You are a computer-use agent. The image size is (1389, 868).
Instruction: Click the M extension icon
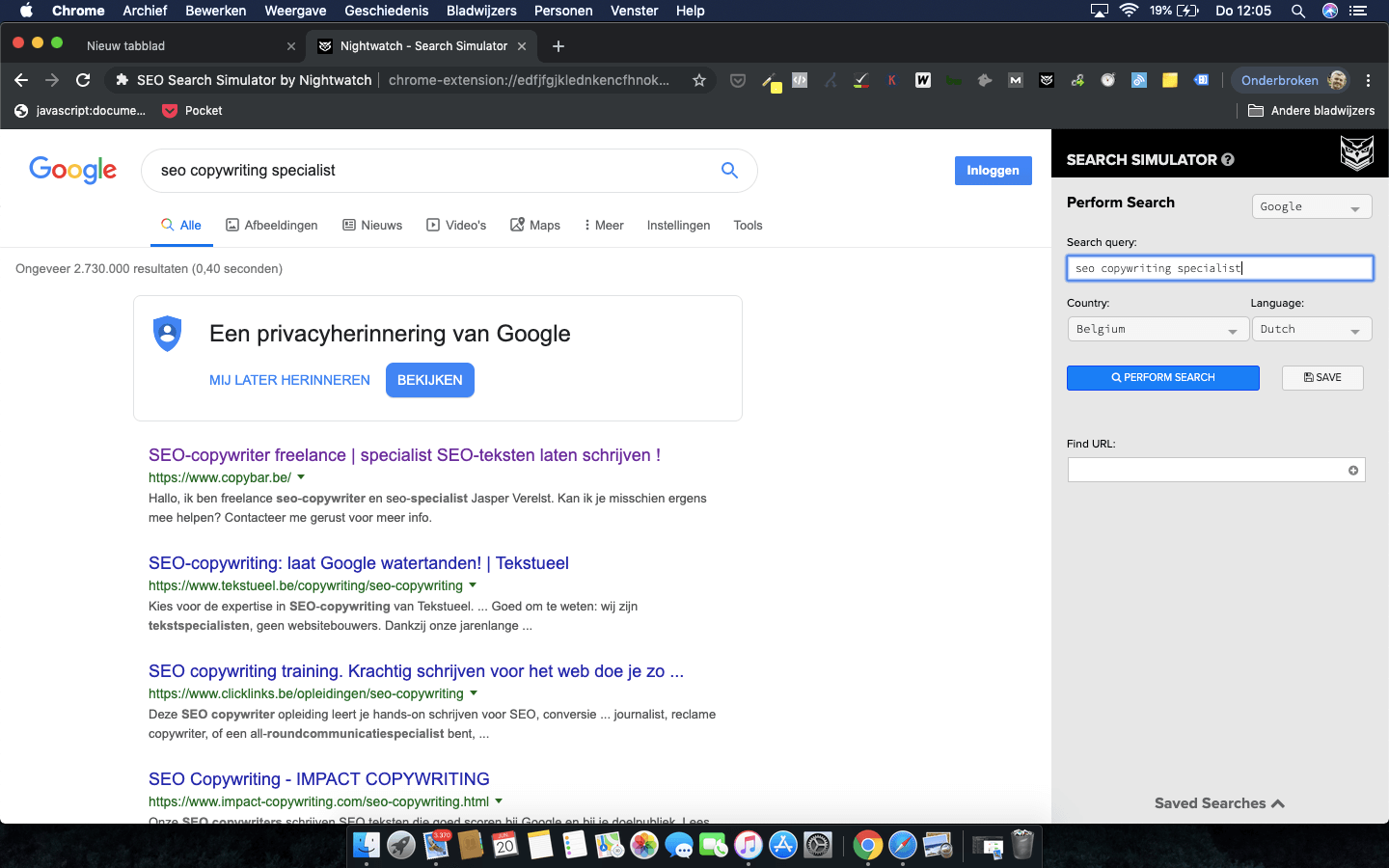tap(1016, 80)
